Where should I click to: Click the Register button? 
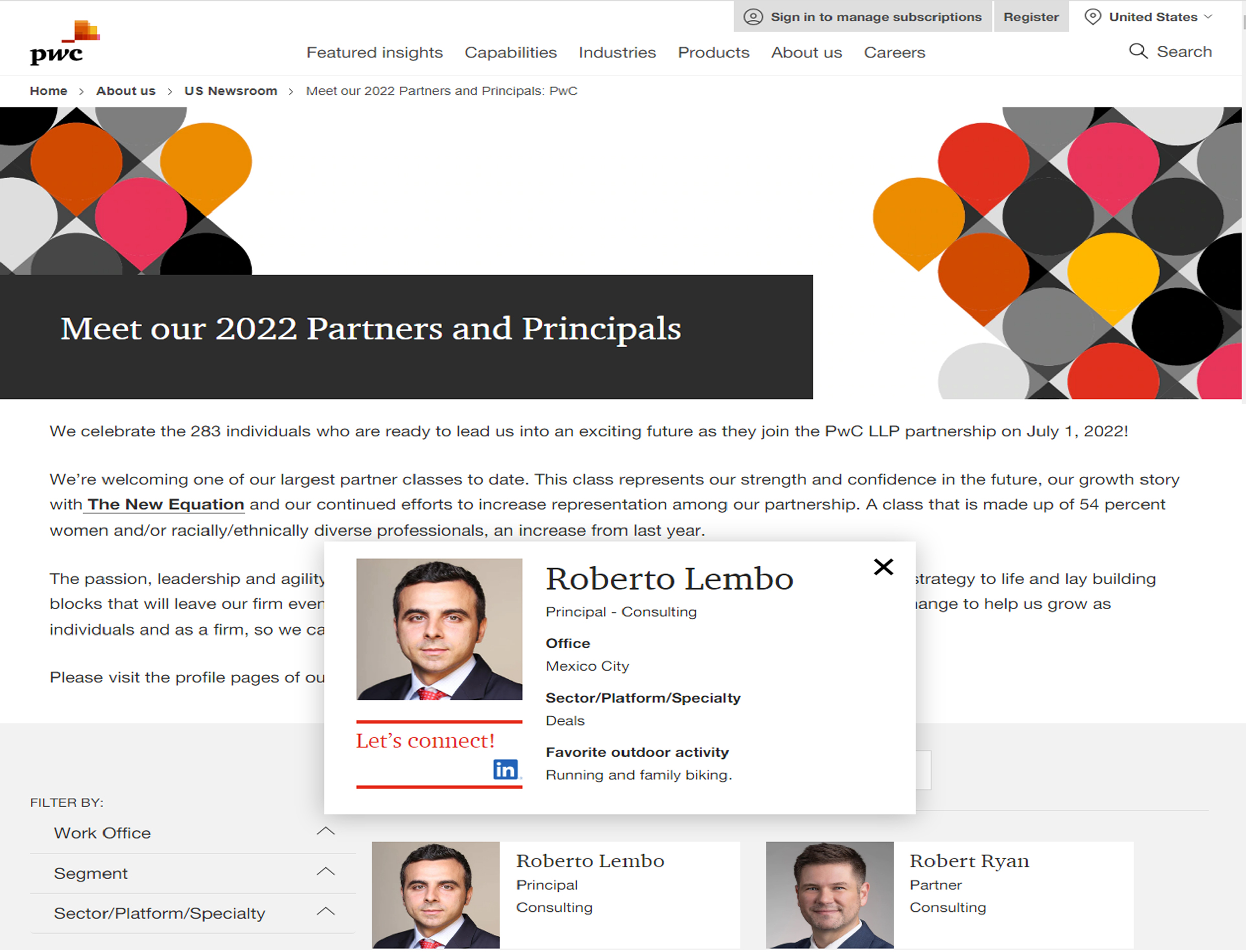[x=1030, y=17]
